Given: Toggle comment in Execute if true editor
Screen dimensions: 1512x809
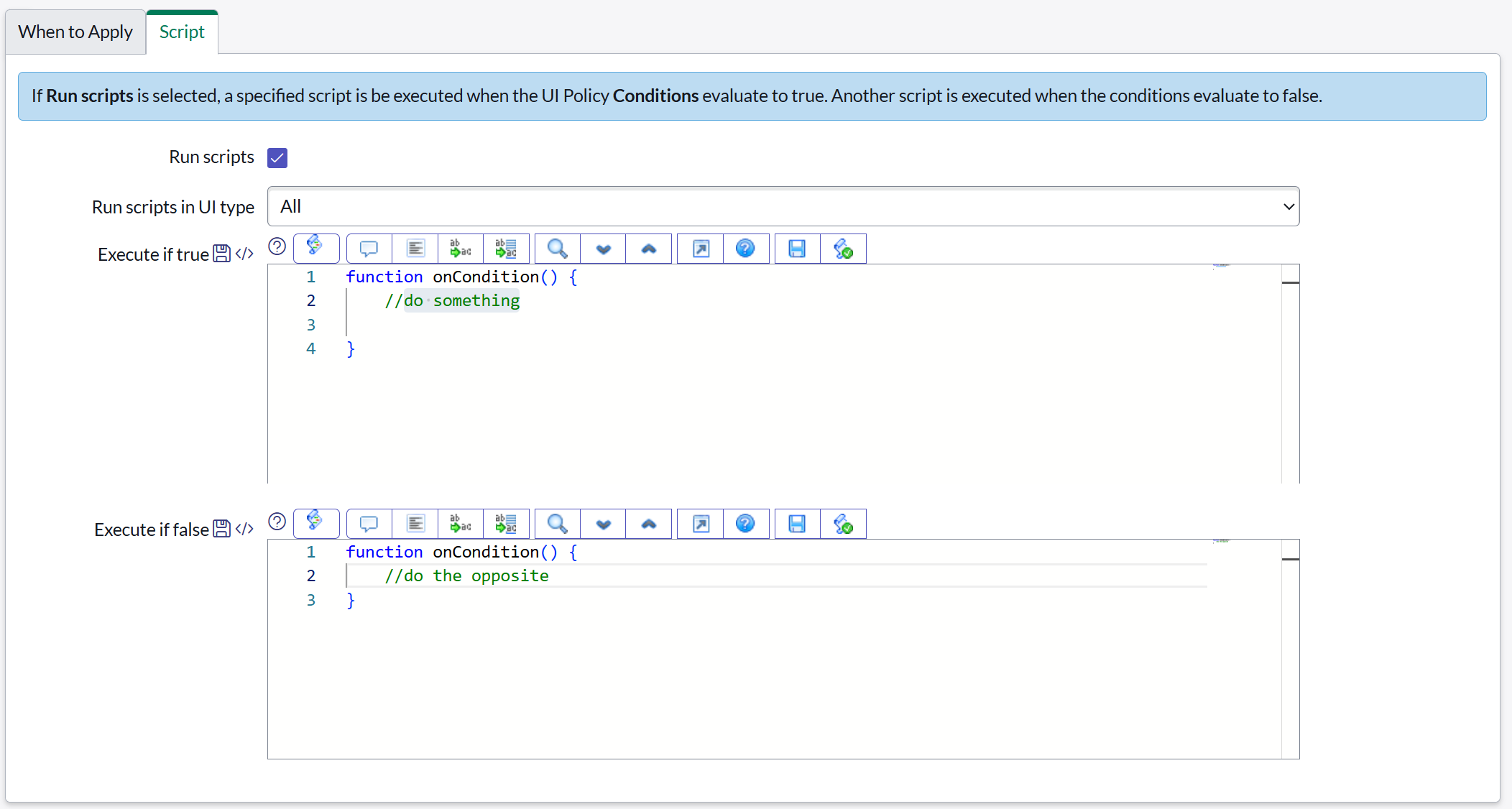Looking at the screenshot, I should [x=369, y=249].
